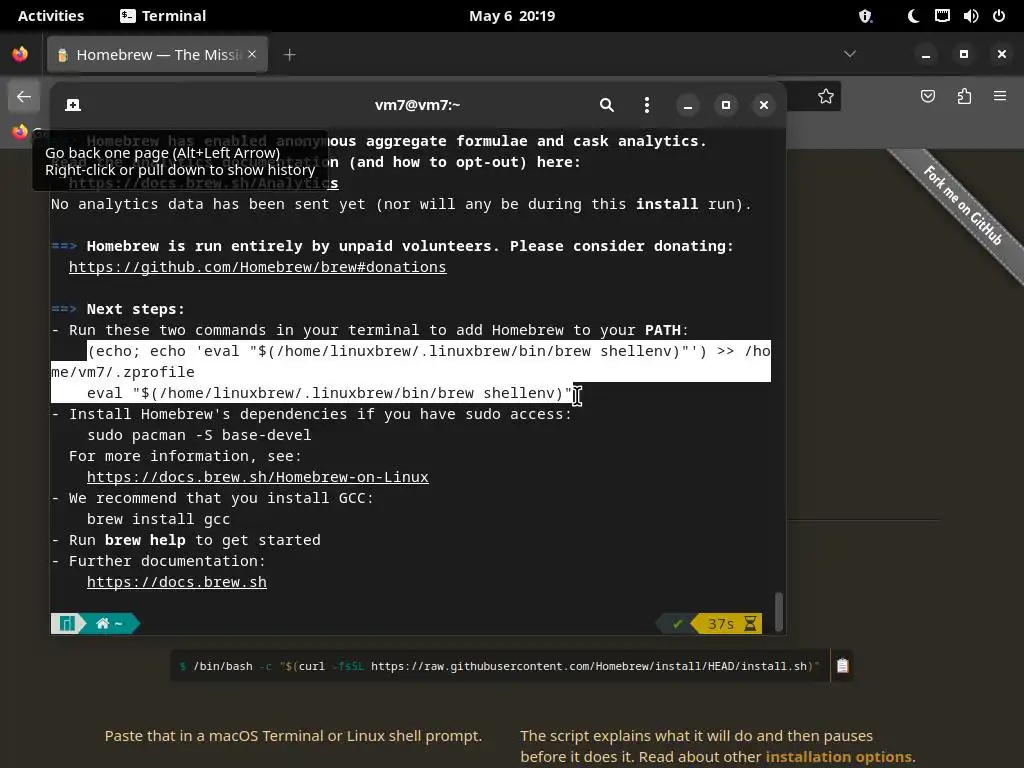Image resolution: width=1024 pixels, height=768 pixels.
Task: Open the Terminal app menu
Action: coord(163,16)
